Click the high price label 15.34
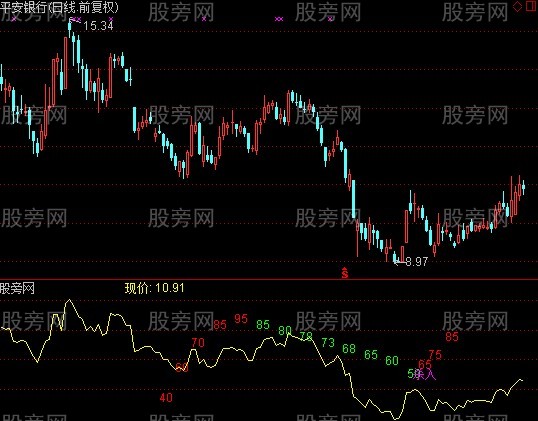Image resolution: width=538 pixels, height=421 pixels. click(98, 26)
